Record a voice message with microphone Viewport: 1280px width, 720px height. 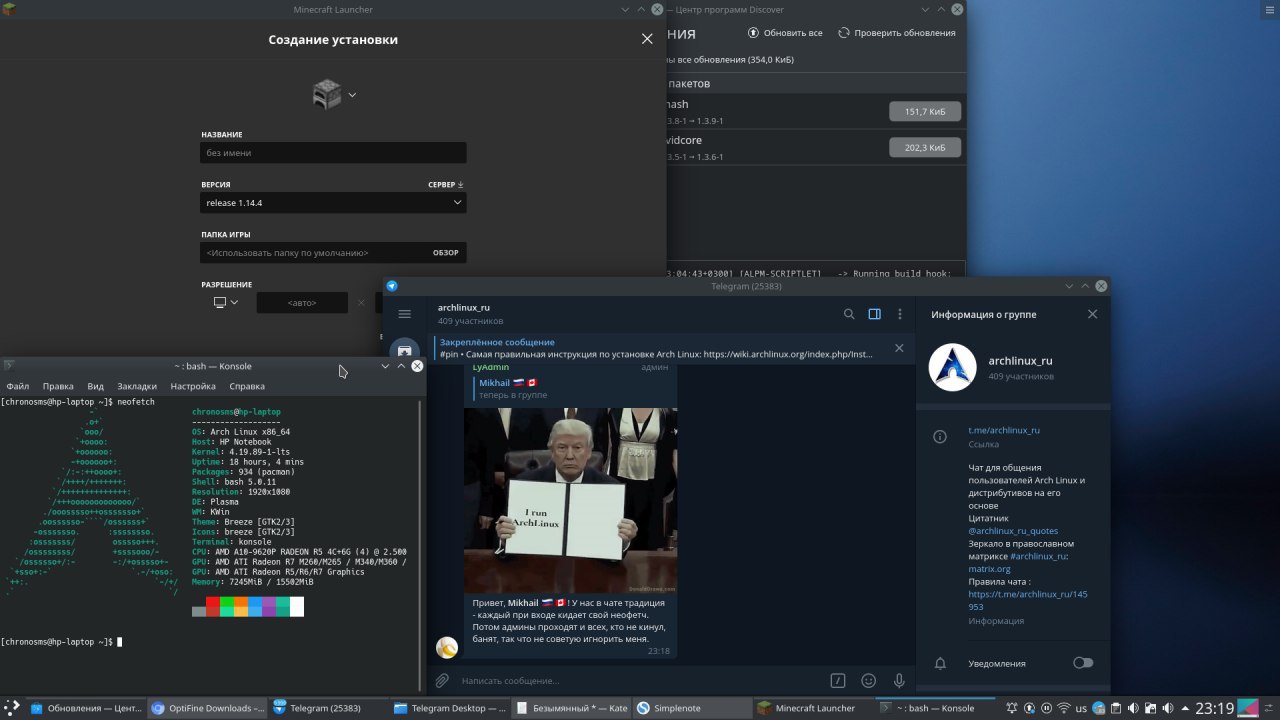click(x=899, y=681)
